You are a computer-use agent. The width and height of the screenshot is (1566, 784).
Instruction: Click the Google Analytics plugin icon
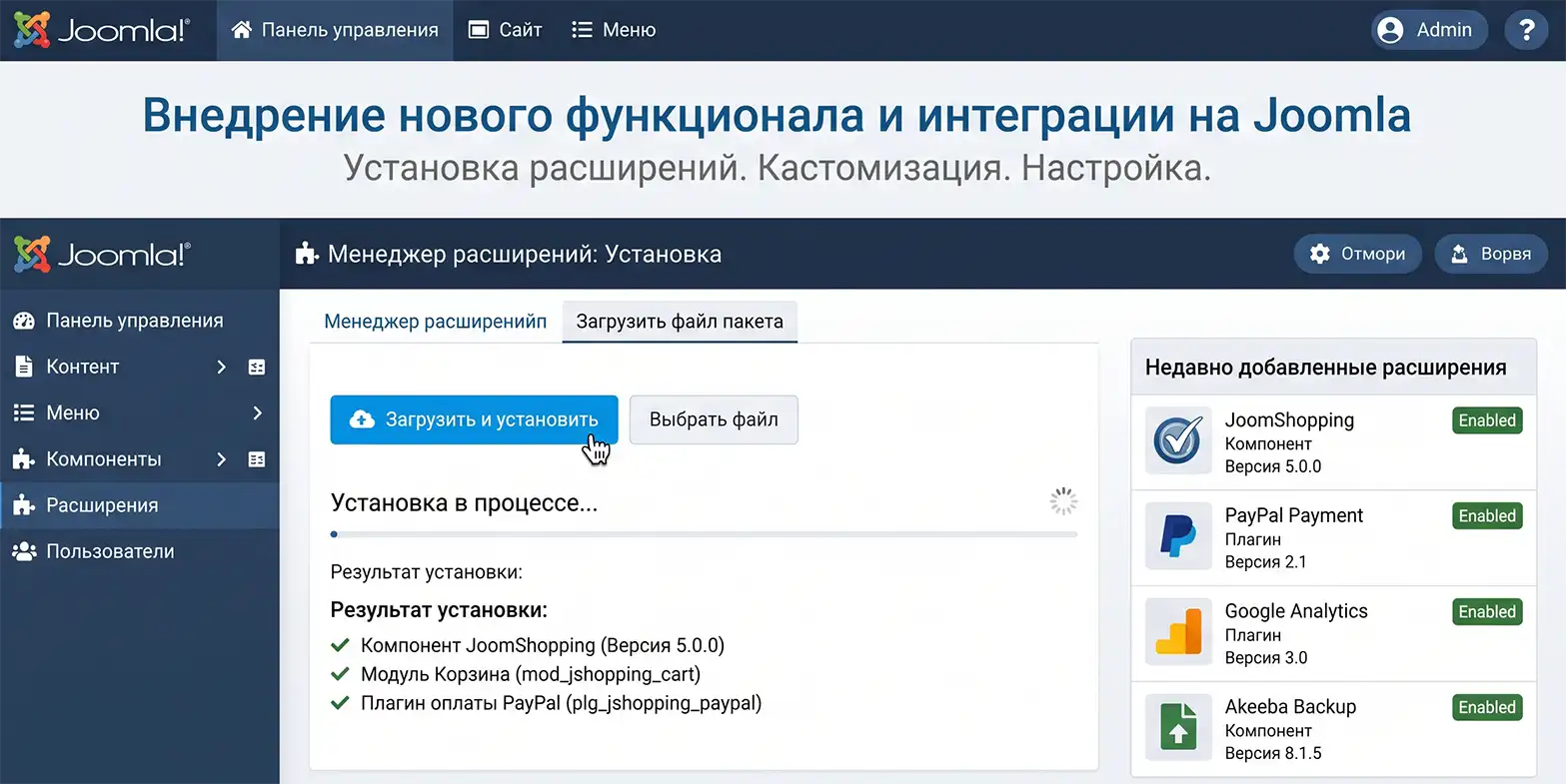pyautogui.click(x=1177, y=632)
